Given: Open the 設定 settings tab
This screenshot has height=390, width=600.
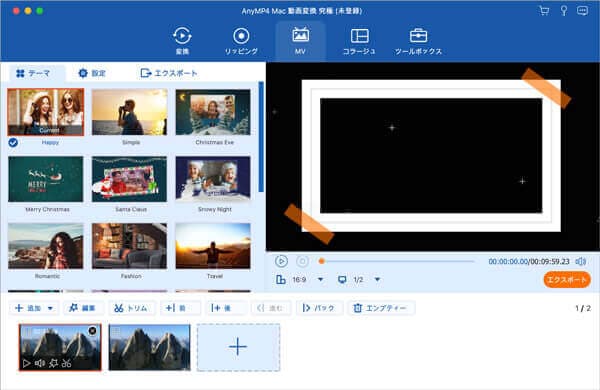Looking at the screenshot, I should (x=92, y=73).
